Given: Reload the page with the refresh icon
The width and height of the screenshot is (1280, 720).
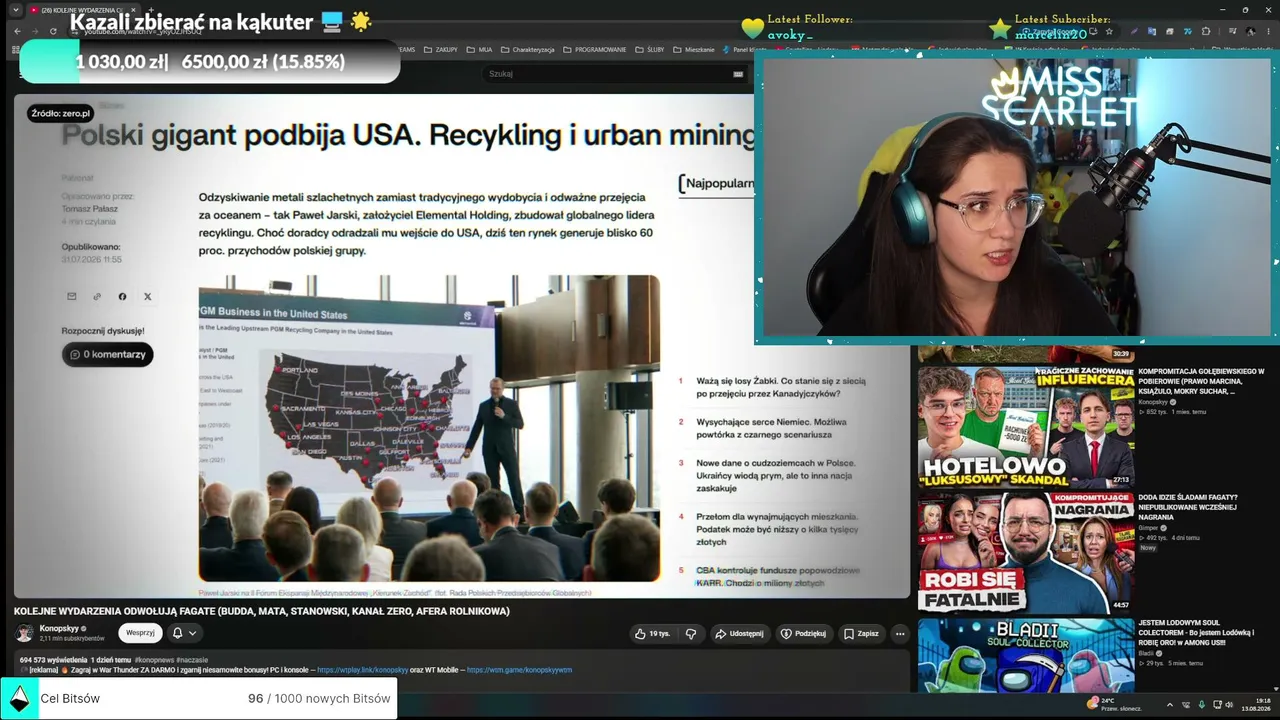Looking at the screenshot, I should [53, 31].
